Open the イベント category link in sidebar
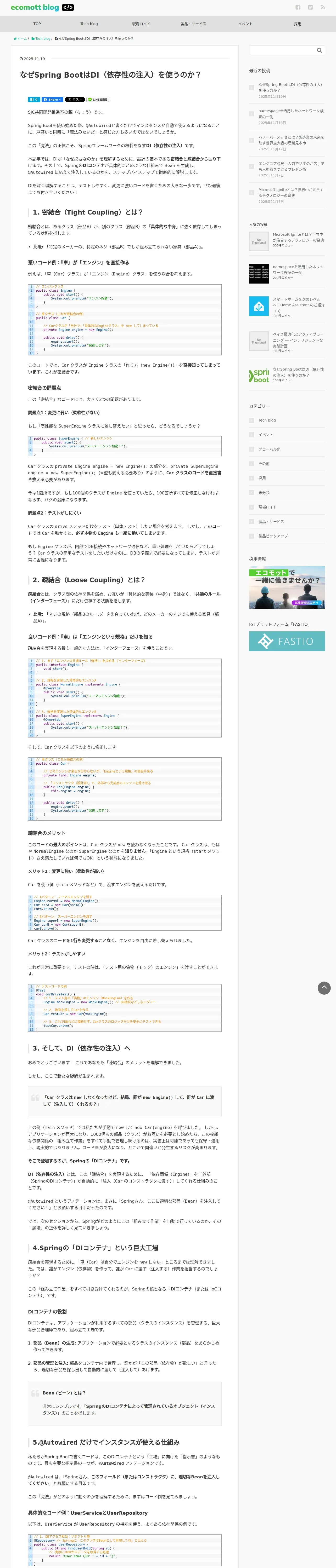 pos(265,435)
